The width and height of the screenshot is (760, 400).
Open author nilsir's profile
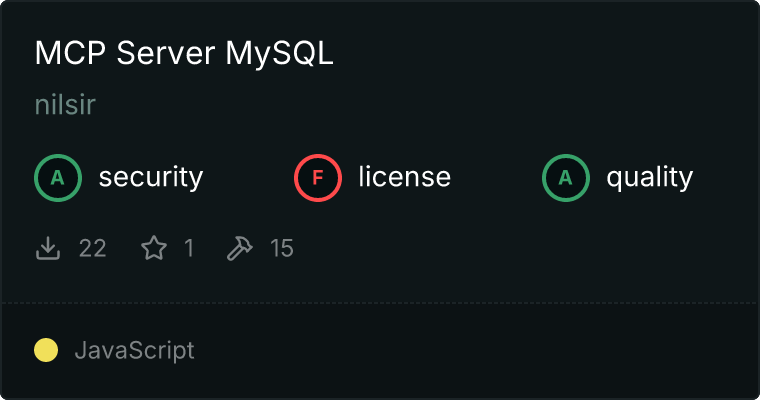pos(65,104)
